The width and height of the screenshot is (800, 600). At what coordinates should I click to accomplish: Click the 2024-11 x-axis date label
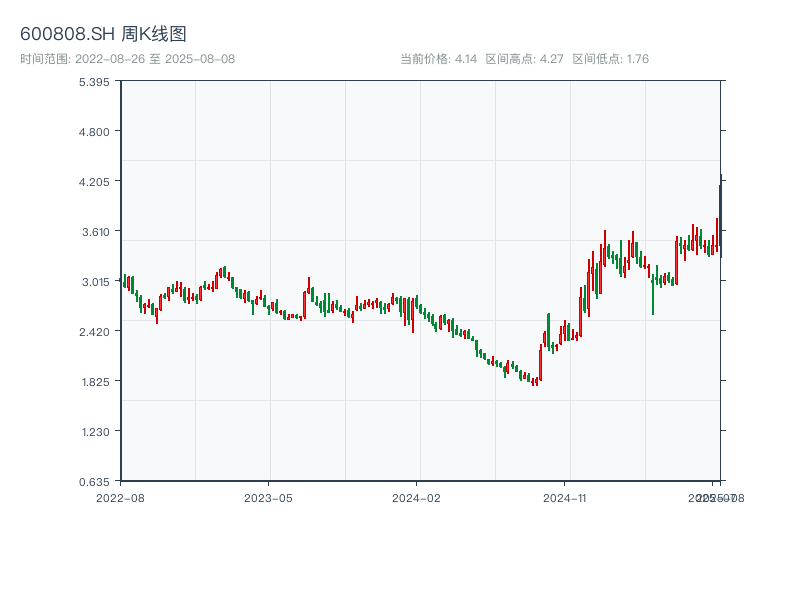tap(565, 497)
